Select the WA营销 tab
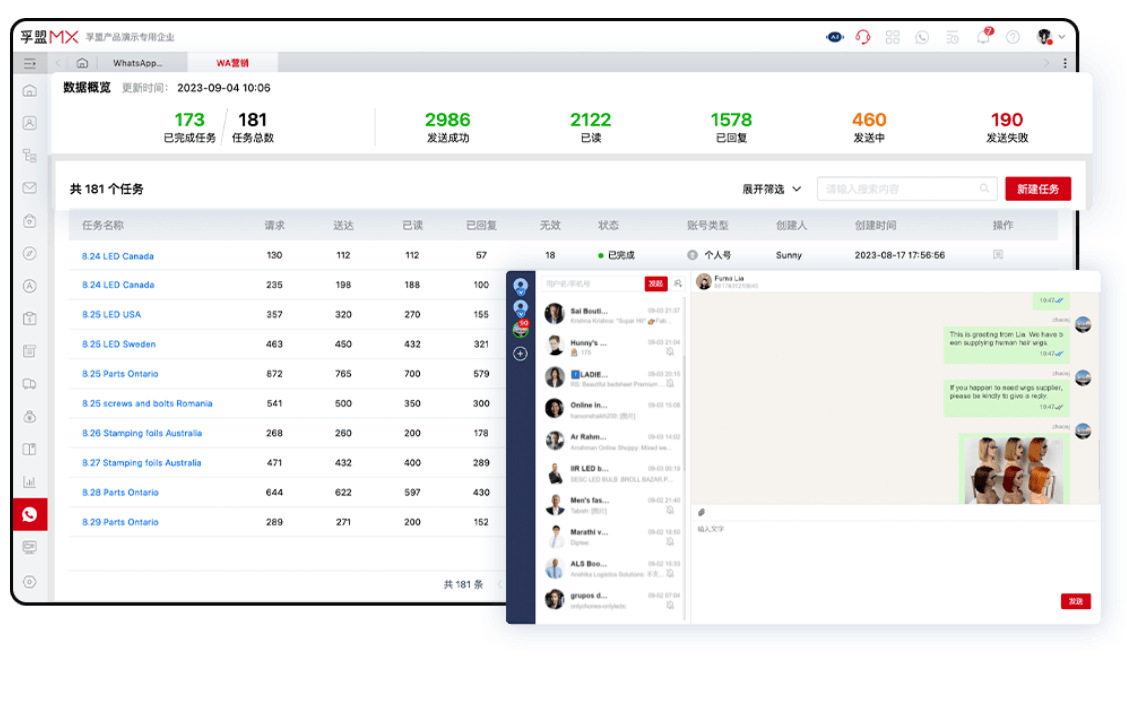 [232, 63]
